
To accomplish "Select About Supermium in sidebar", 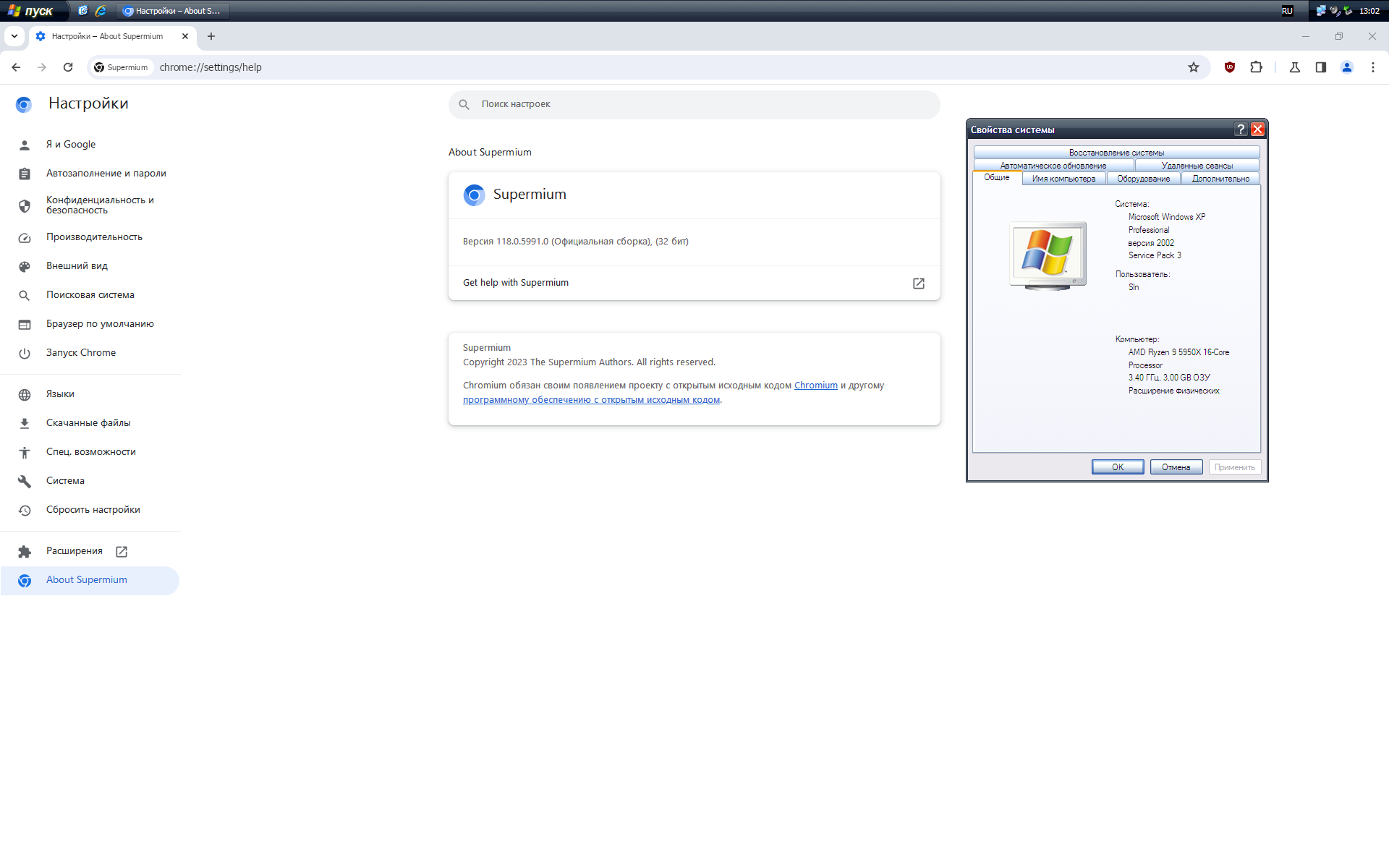I will pyautogui.click(x=90, y=580).
